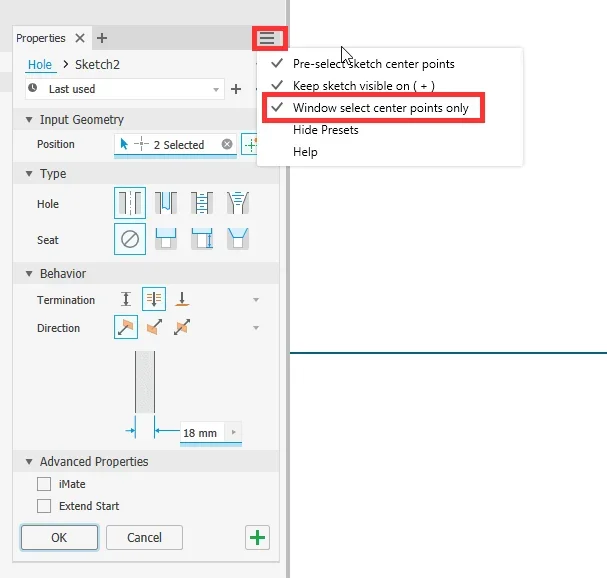Open the Last used preset dropdown
Image resolution: width=607 pixels, height=578 pixels.
pyautogui.click(x=125, y=89)
